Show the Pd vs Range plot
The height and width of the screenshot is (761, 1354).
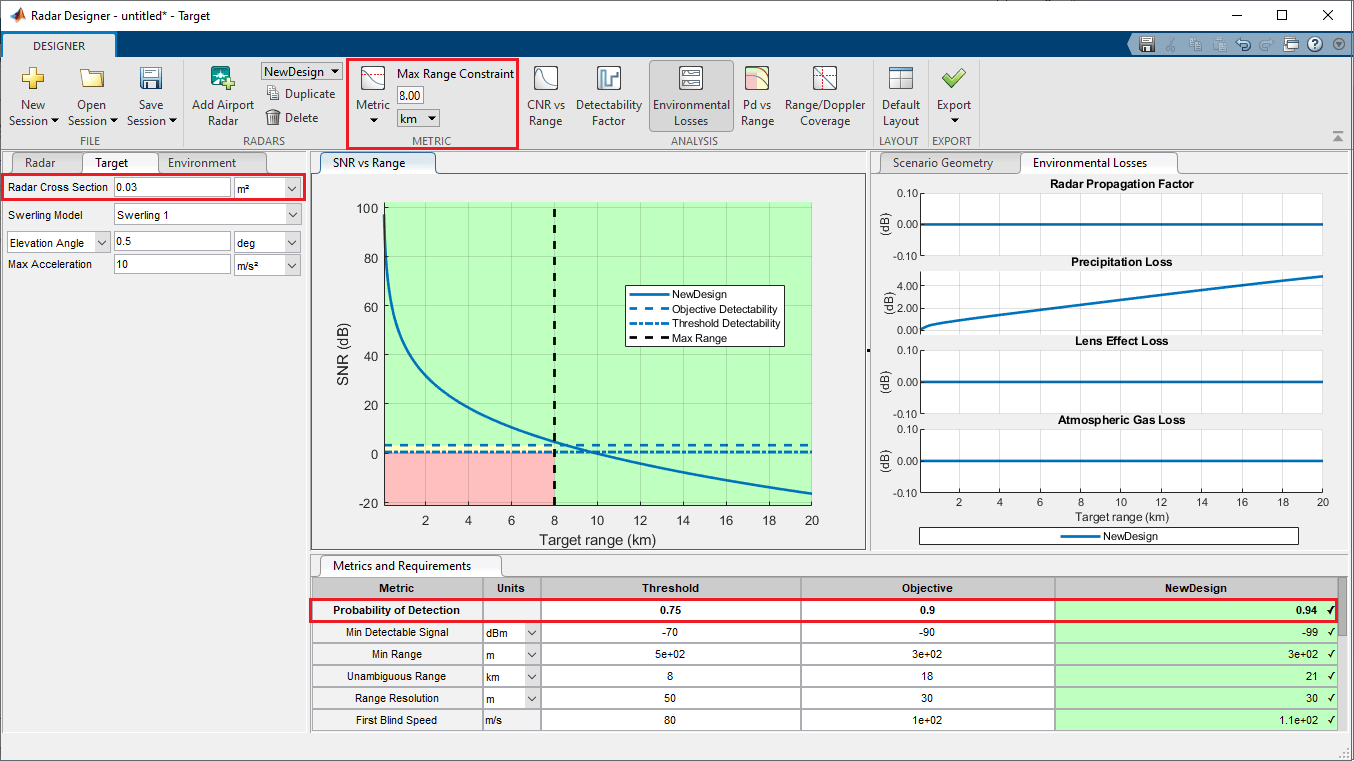click(x=757, y=80)
